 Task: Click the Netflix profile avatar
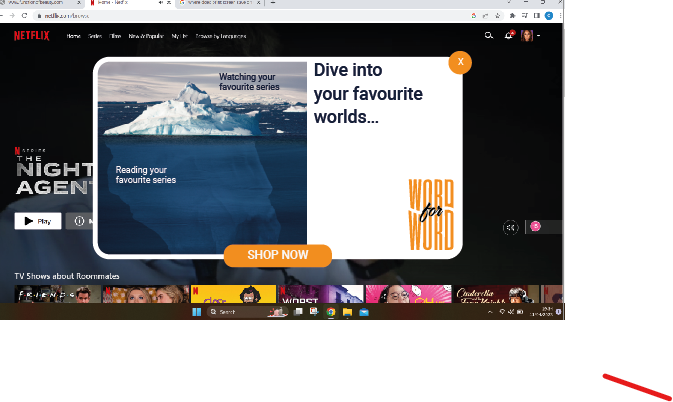[x=527, y=36]
